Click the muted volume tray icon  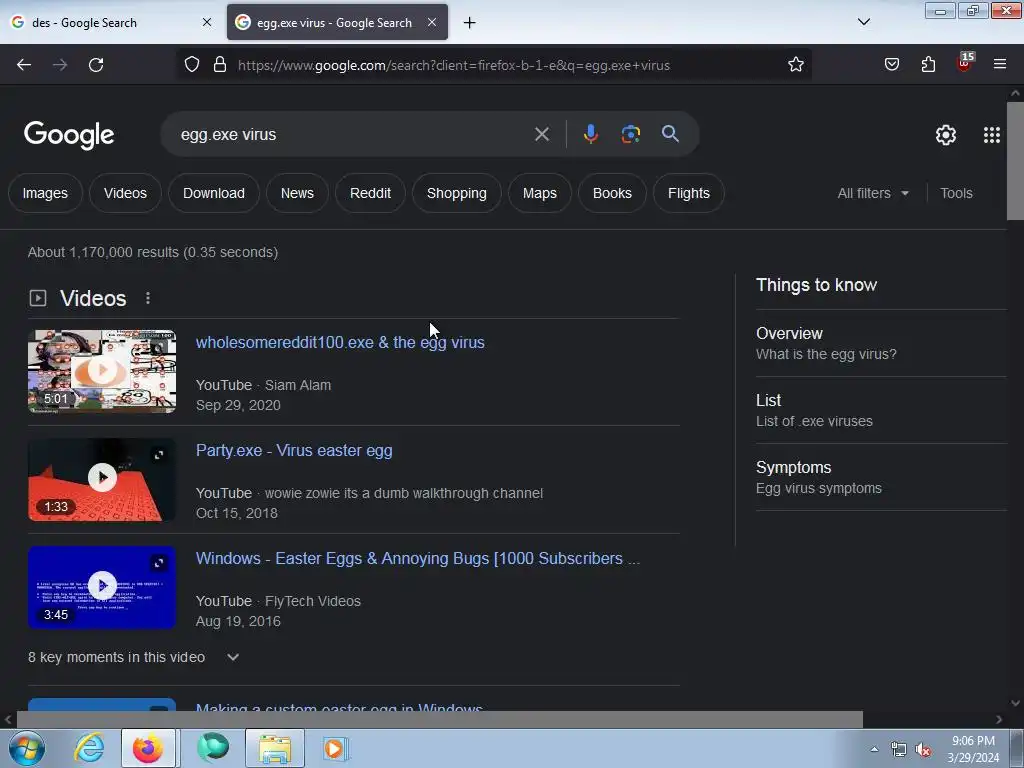(923, 750)
